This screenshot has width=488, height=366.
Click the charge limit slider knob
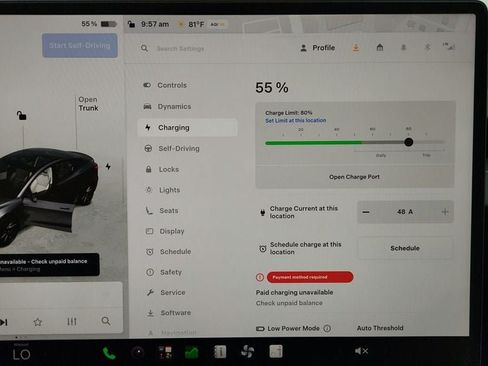click(x=408, y=142)
